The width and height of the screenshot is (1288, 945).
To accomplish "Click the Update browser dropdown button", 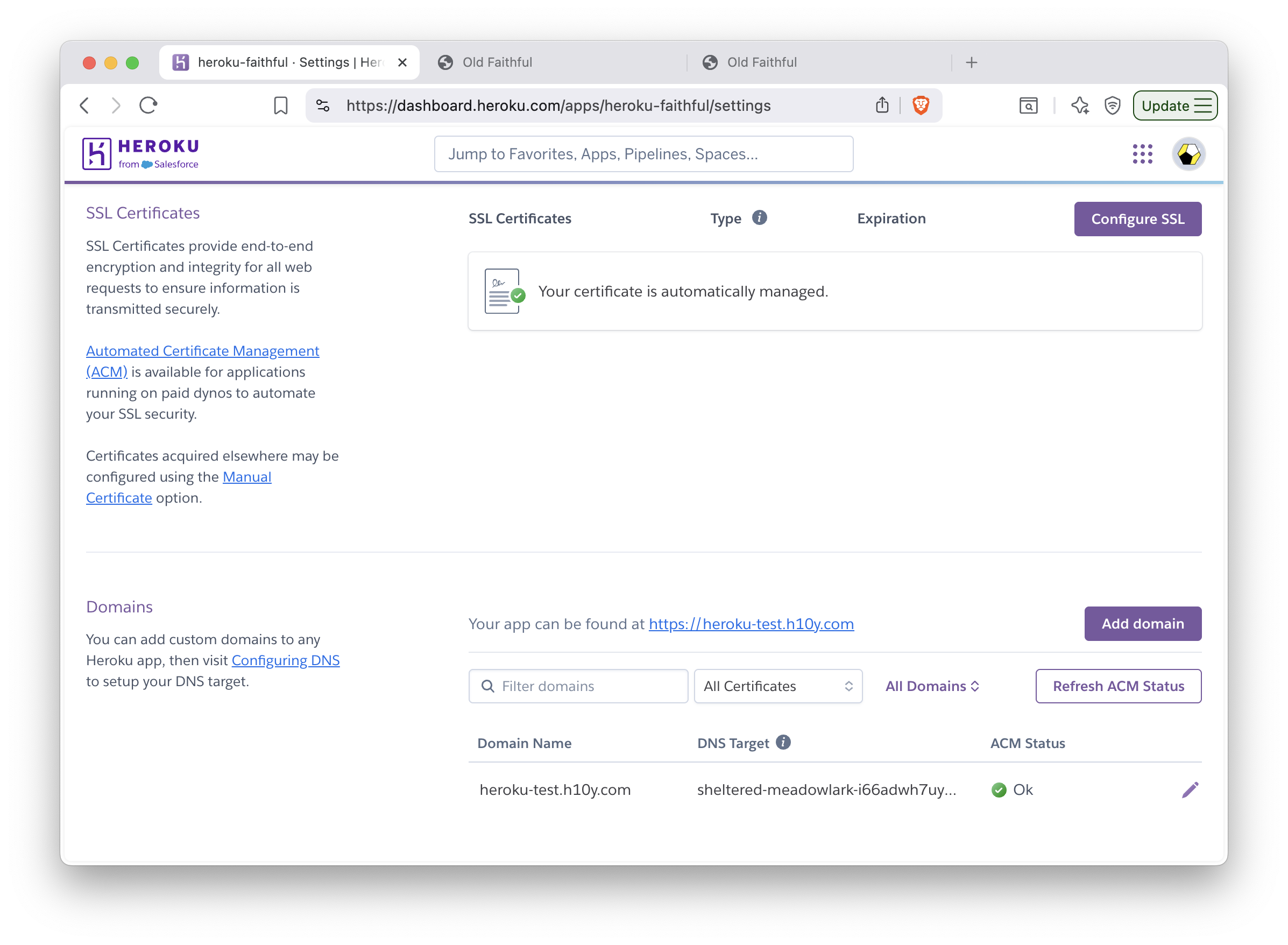I will tap(1175, 105).
